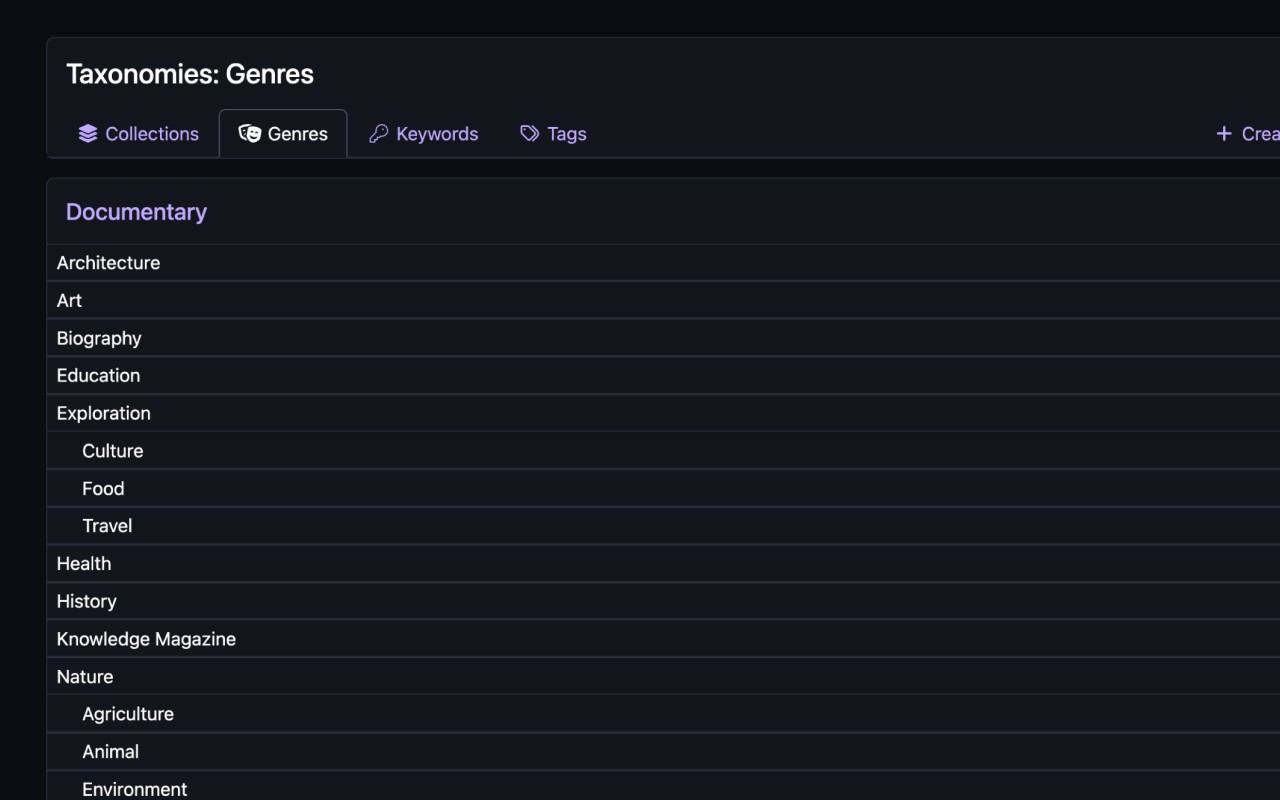Open the Documentary taxonomy heading

coord(136,212)
